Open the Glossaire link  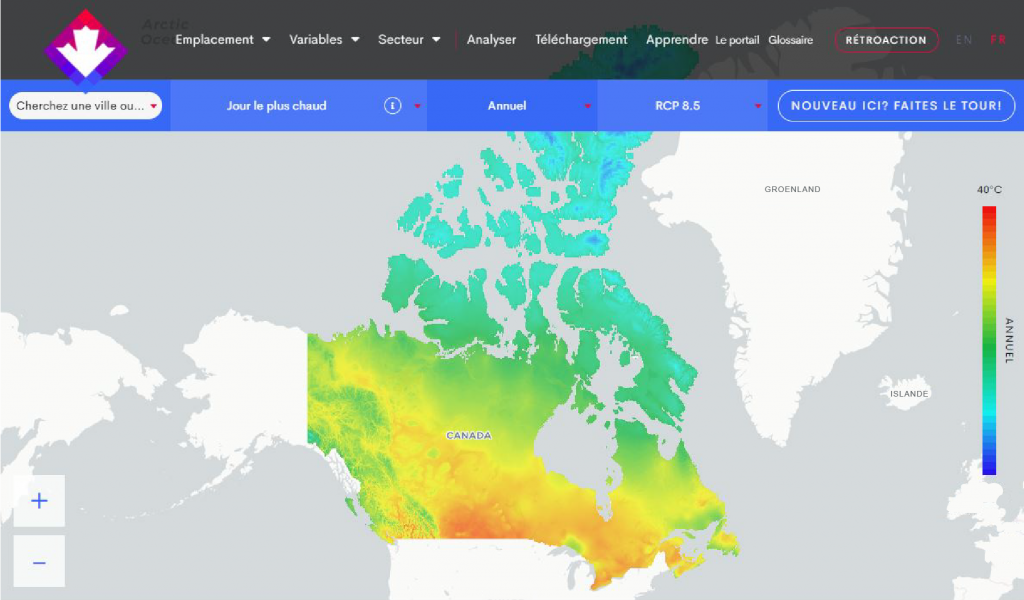(790, 40)
